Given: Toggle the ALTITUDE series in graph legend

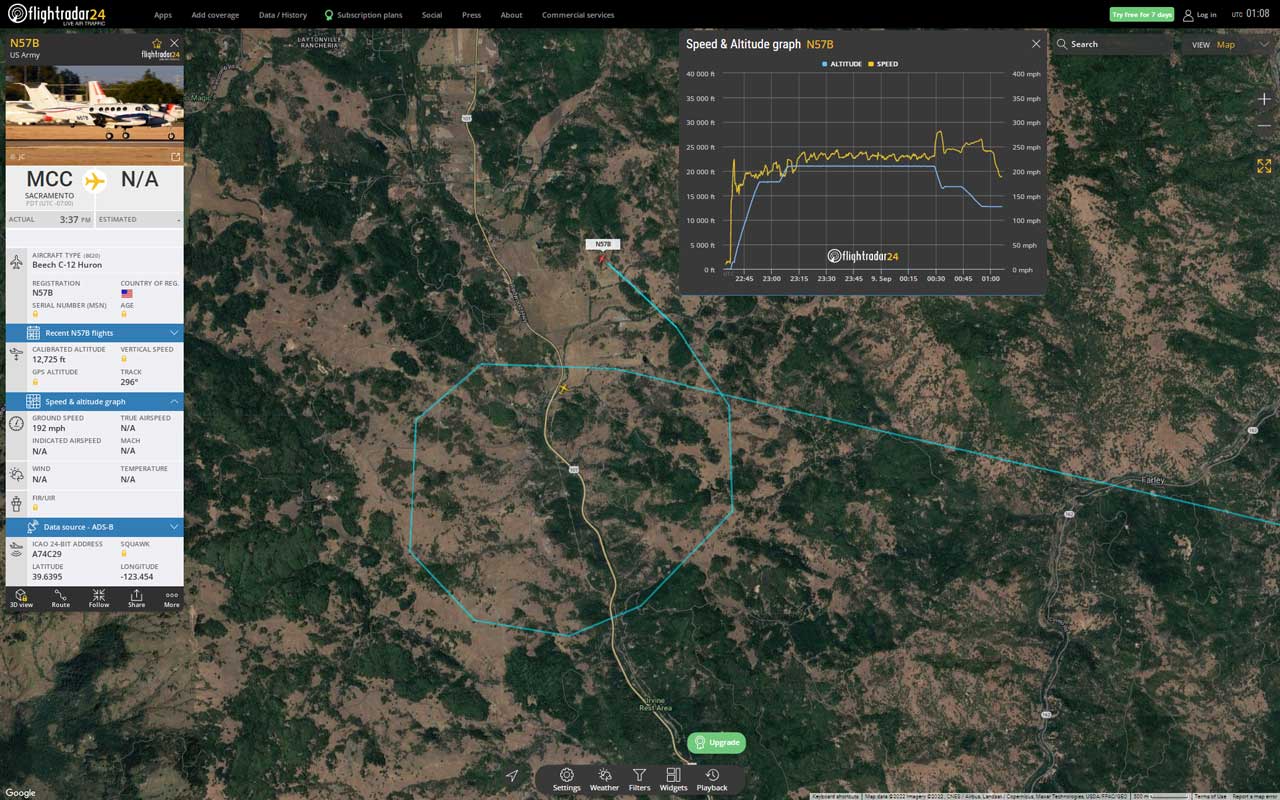Looking at the screenshot, I should [x=841, y=64].
